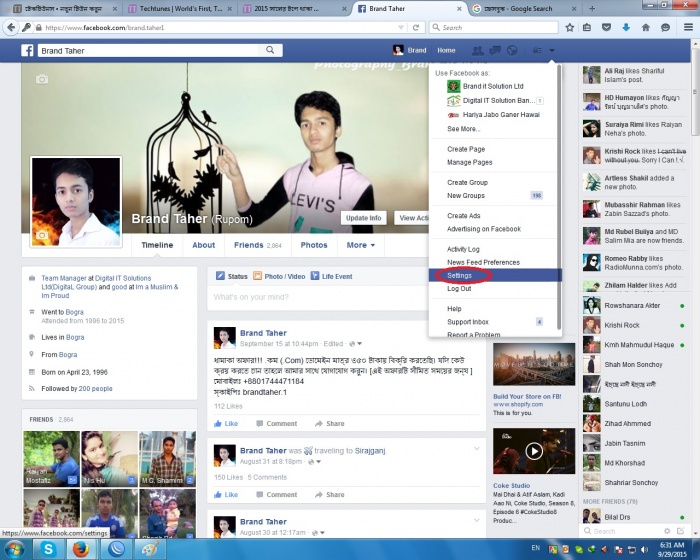This screenshot has width=700, height=560.
Task: Click the Pocket icon in Firefox toolbar
Action: pos(606,27)
